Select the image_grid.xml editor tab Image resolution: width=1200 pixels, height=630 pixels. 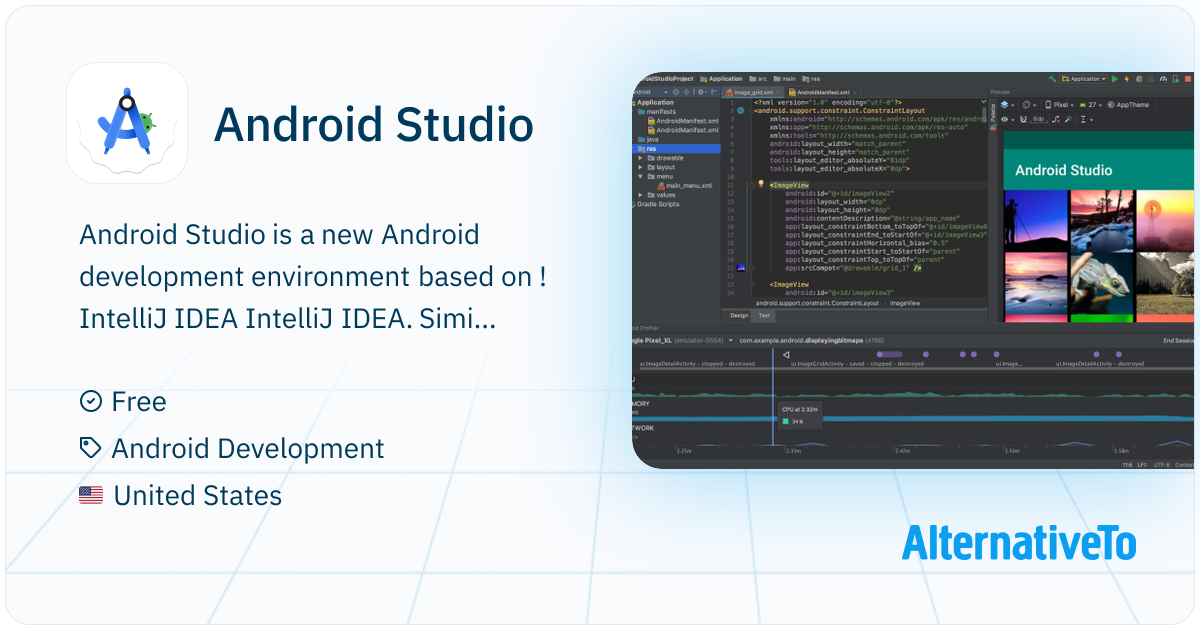pyautogui.click(x=752, y=92)
